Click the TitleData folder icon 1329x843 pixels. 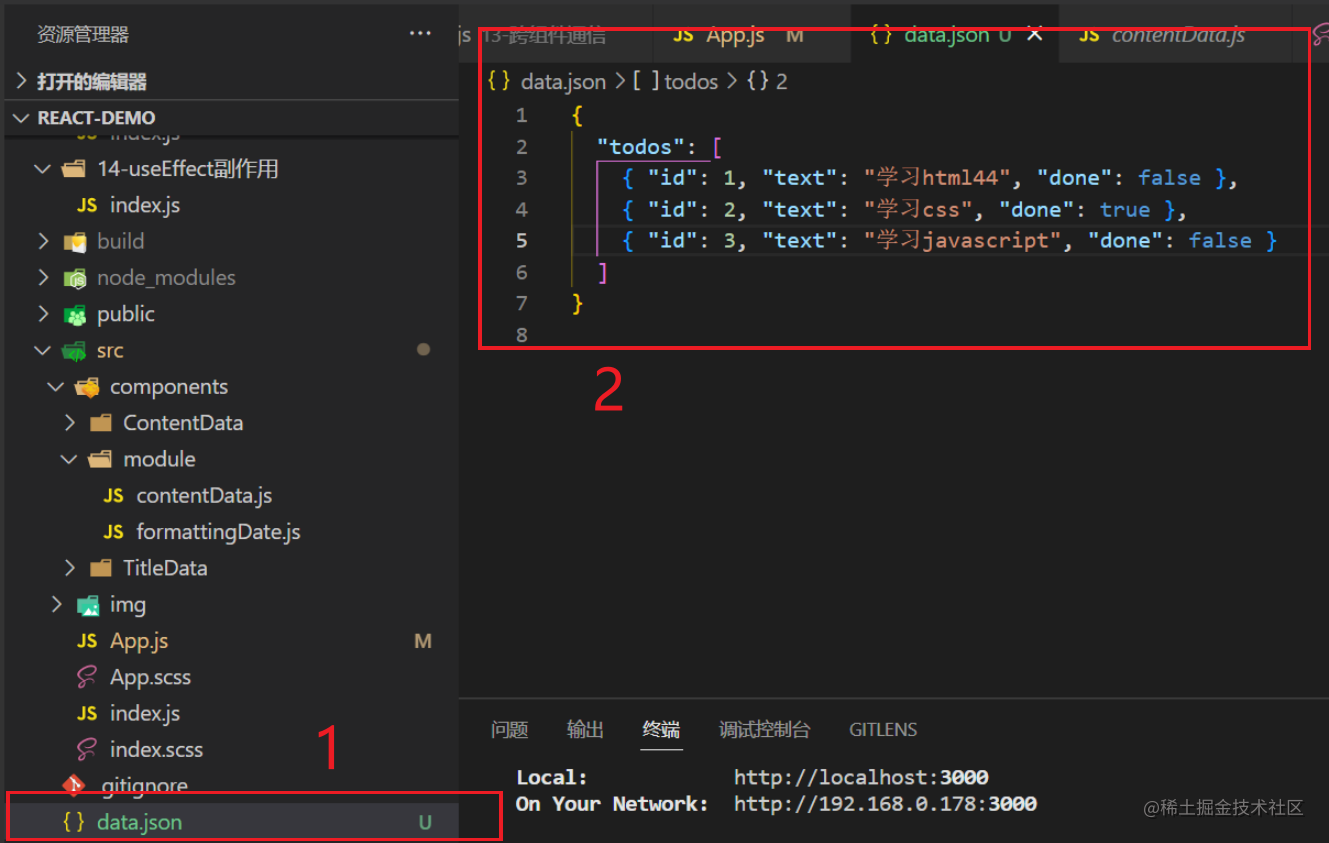101,568
